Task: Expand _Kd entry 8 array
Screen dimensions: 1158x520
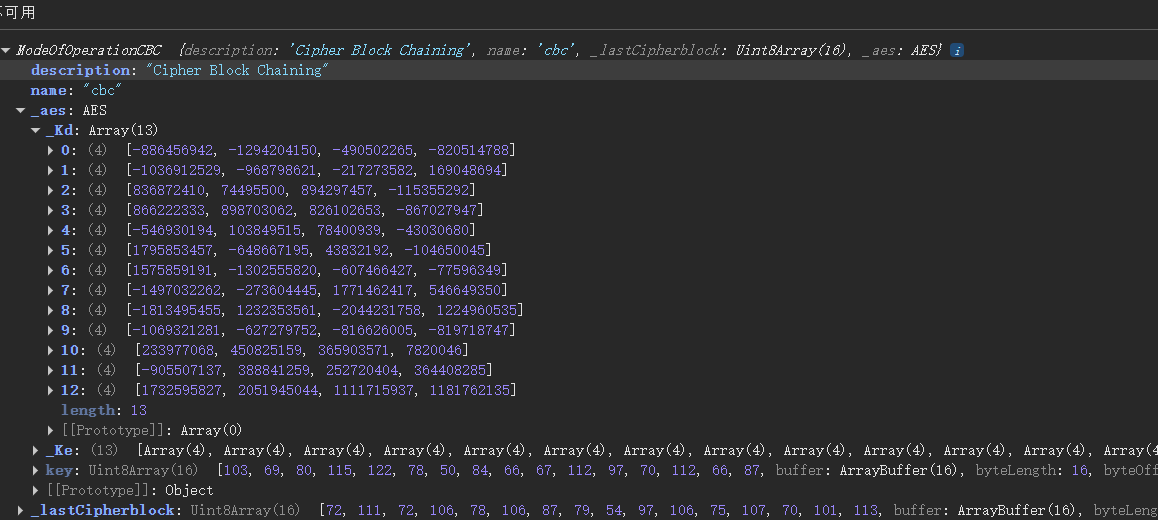Action: coord(50,310)
